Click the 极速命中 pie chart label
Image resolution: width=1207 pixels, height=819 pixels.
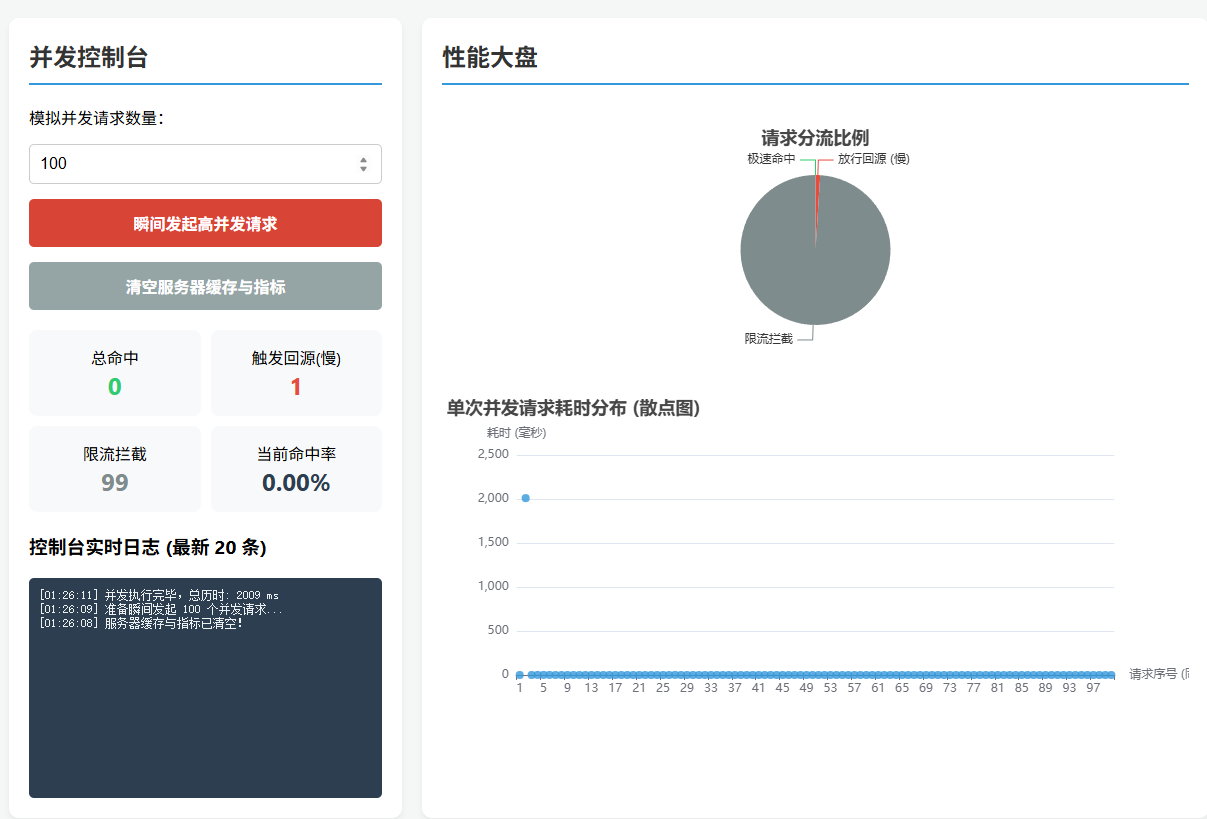click(x=770, y=159)
